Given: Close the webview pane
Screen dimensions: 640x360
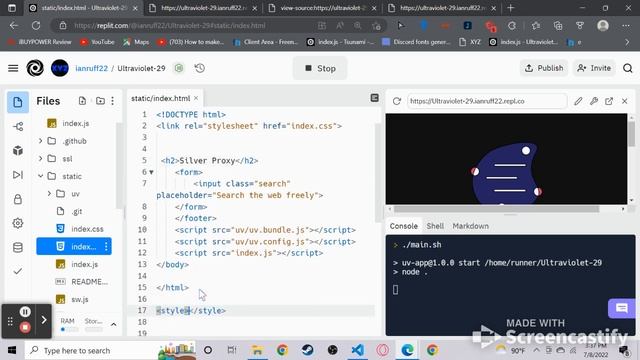Looking at the screenshot, I should click(624, 101).
